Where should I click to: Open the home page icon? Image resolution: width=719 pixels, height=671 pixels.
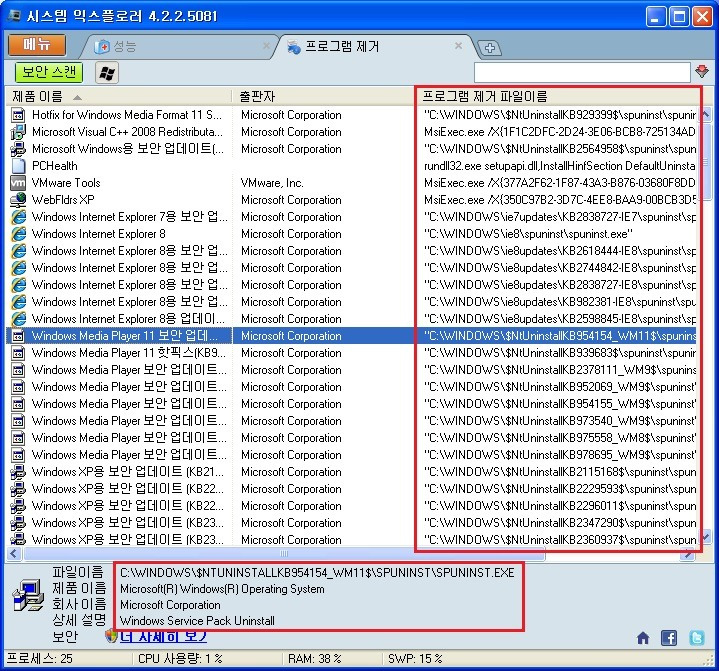click(643, 638)
